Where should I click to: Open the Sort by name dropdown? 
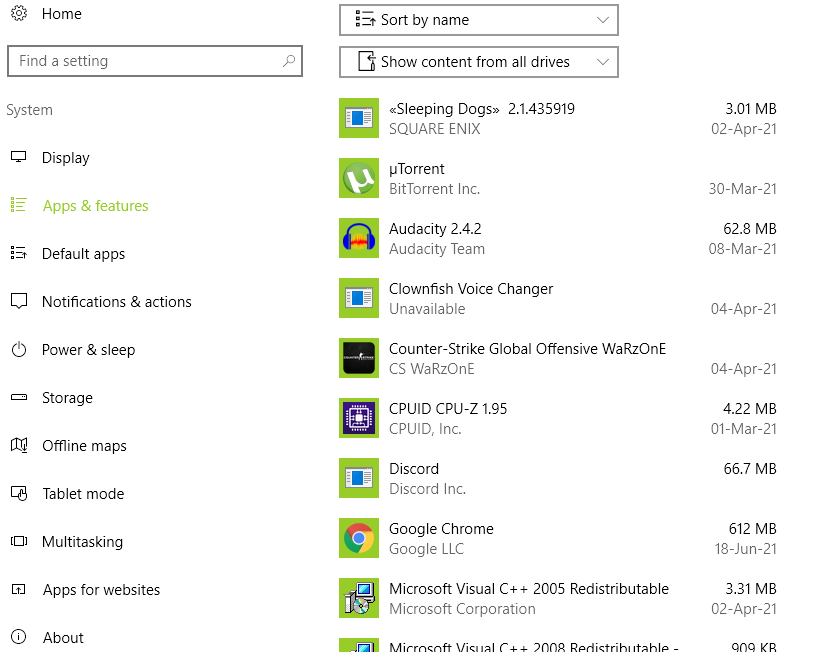(479, 20)
